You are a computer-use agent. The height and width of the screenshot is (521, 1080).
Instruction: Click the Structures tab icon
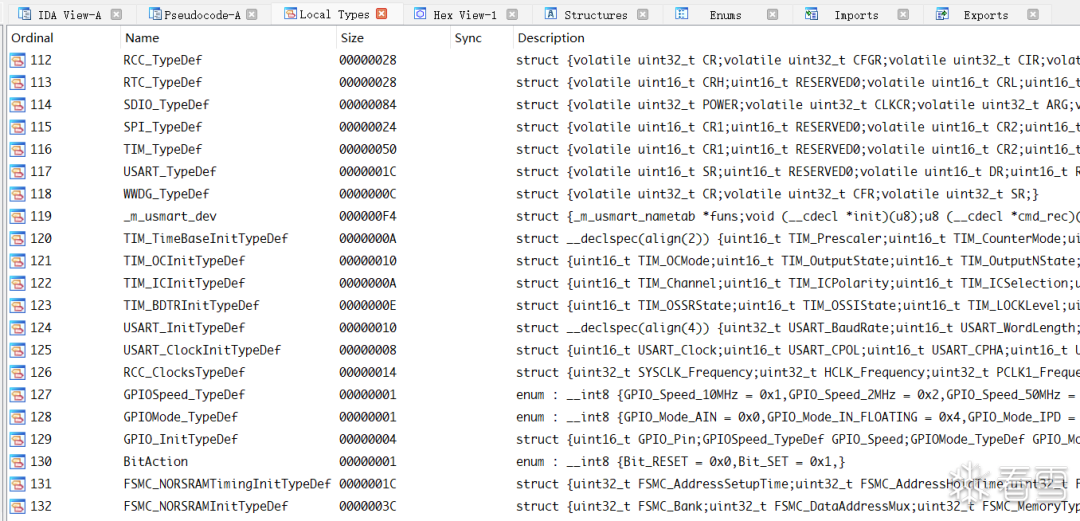point(551,14)
